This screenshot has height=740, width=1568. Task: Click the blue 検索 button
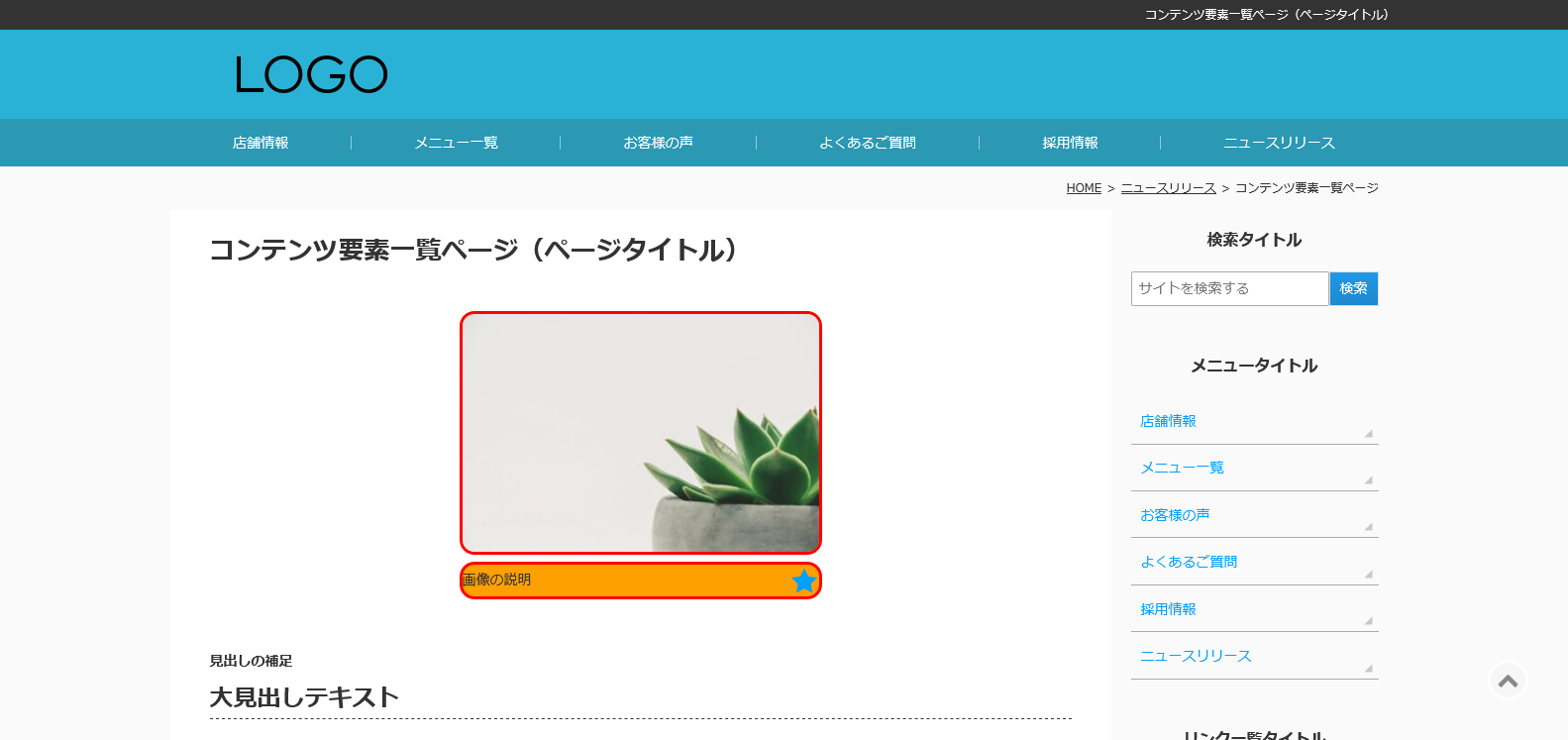tap(1353, 288)
